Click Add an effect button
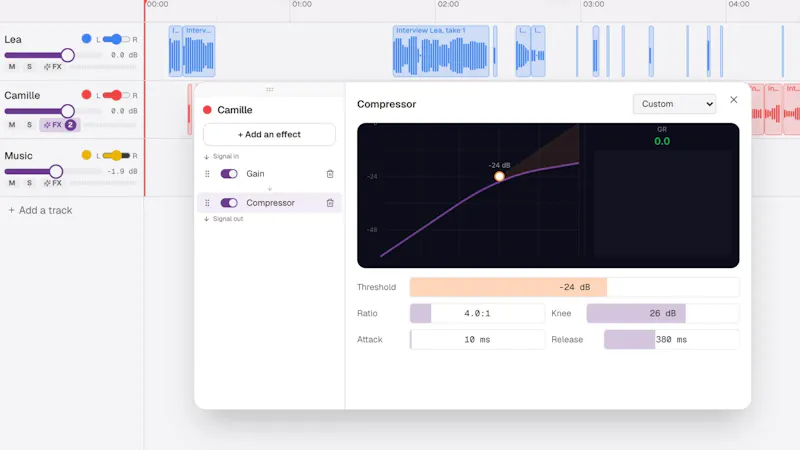This screenshot has height=450, width=800. tap(269, 135)
